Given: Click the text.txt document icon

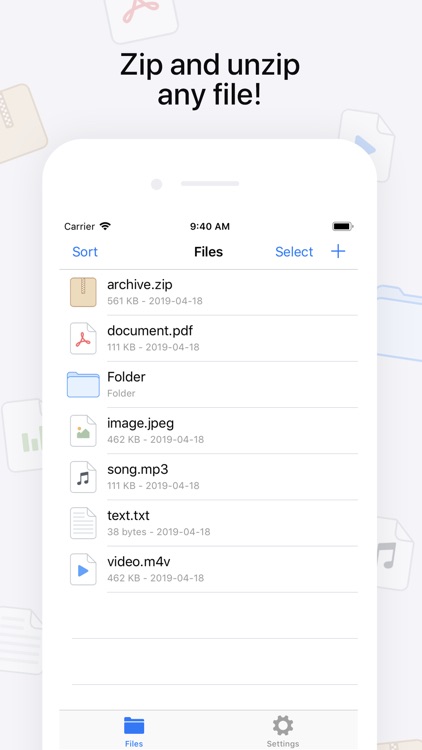Looking at the screenshot, I should (x=83, y=523).
